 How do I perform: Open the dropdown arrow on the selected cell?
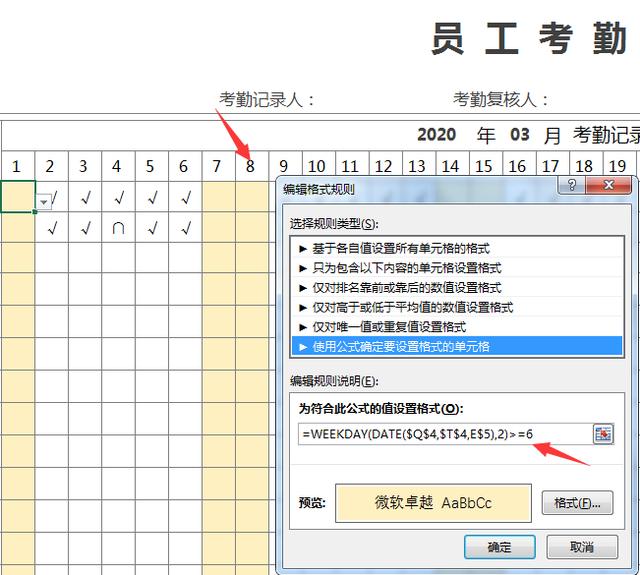[44, 202]
